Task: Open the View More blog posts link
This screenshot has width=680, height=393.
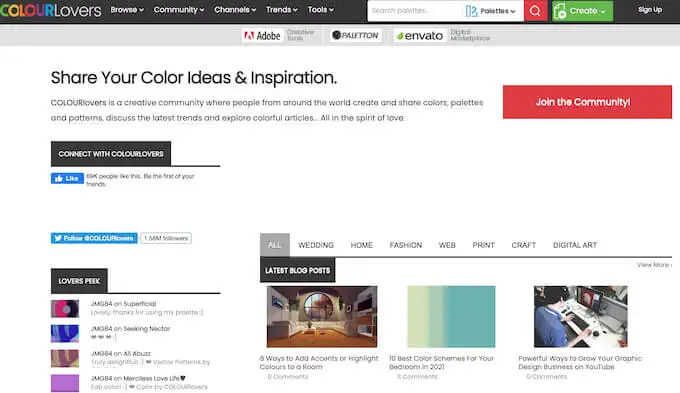Action: click(654, 265)
